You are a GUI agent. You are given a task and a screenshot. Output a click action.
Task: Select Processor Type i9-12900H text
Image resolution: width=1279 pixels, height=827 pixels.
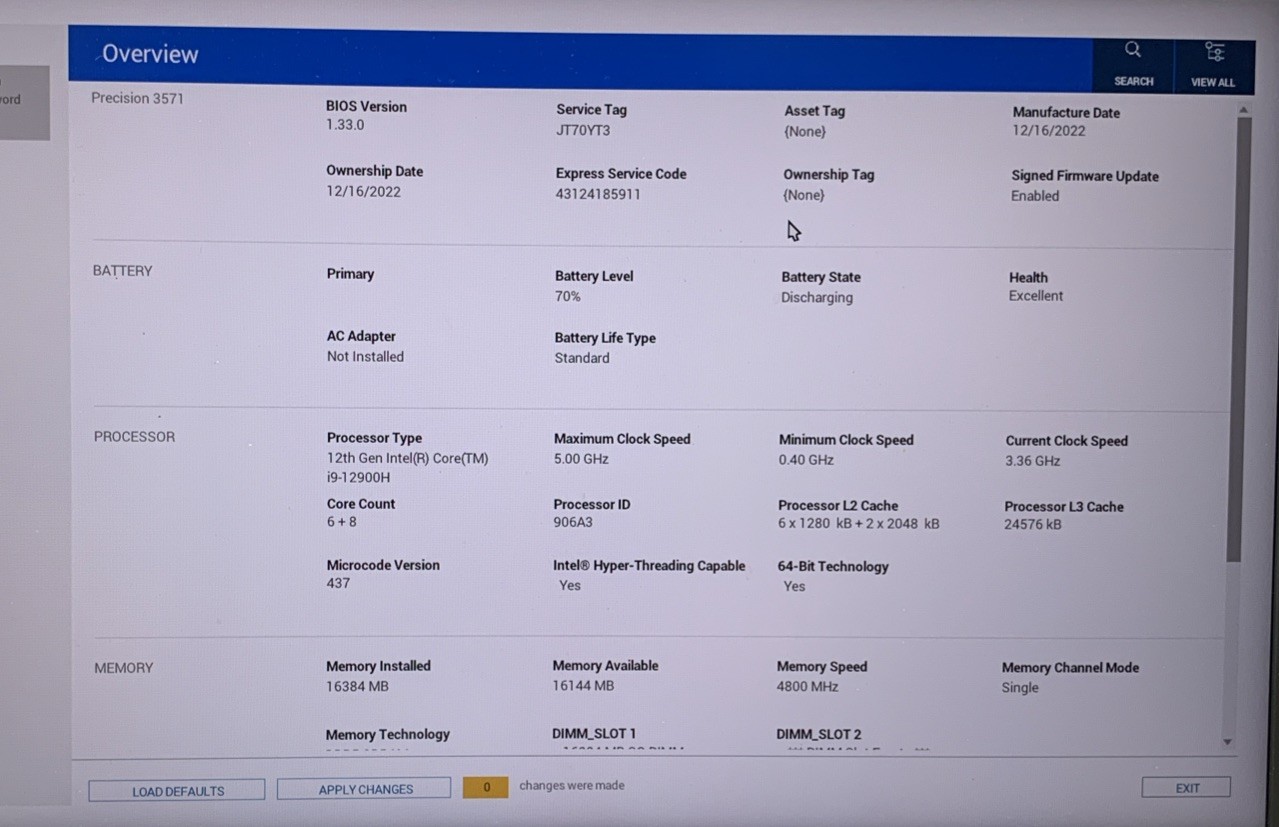click(358, 477)
